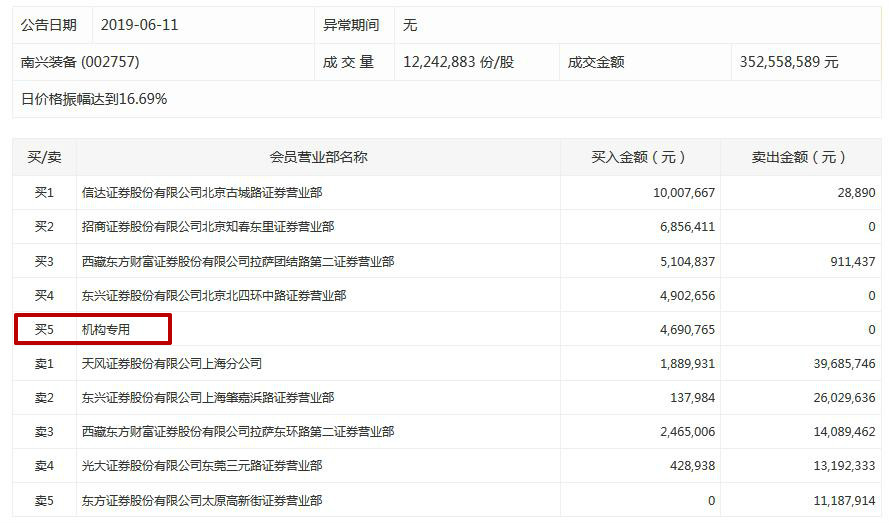This screenshot has width=889, height=525.
Task: Open 东兴证券 北京北四环中路证券营业部 entry
Action: (214, 296)
